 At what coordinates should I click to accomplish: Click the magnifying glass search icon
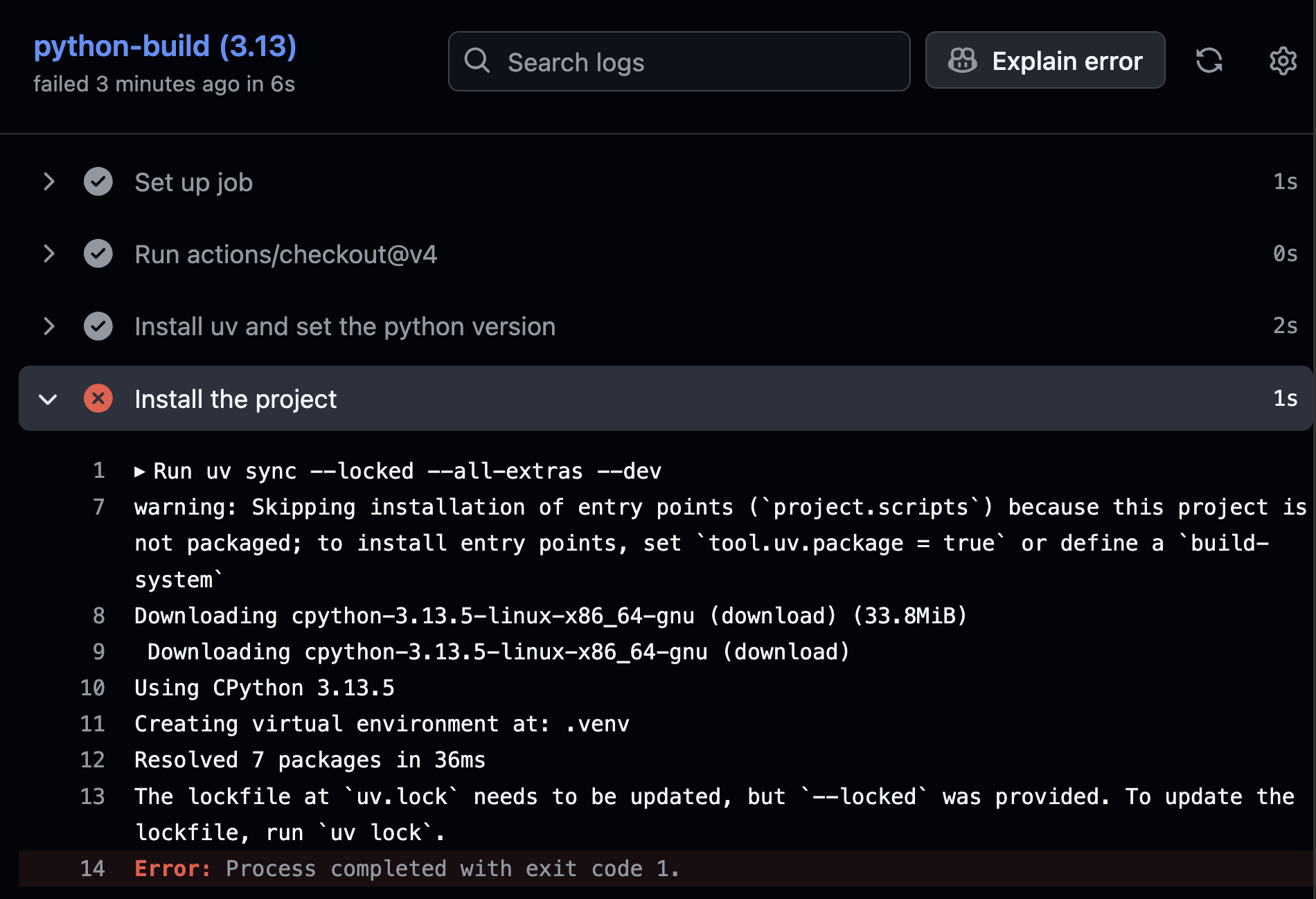(x=478, y=61)
